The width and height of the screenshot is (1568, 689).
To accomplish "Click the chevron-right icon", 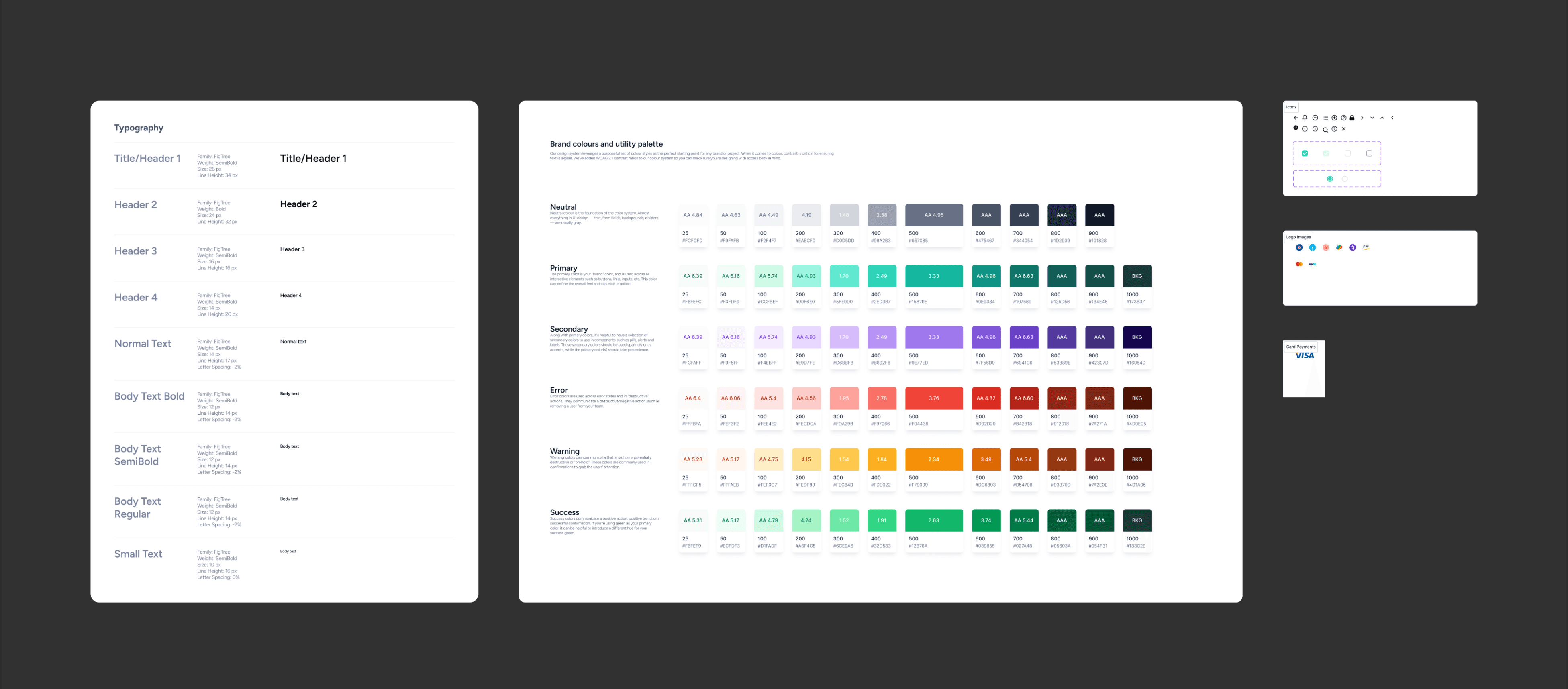I will coord(1362,118).
